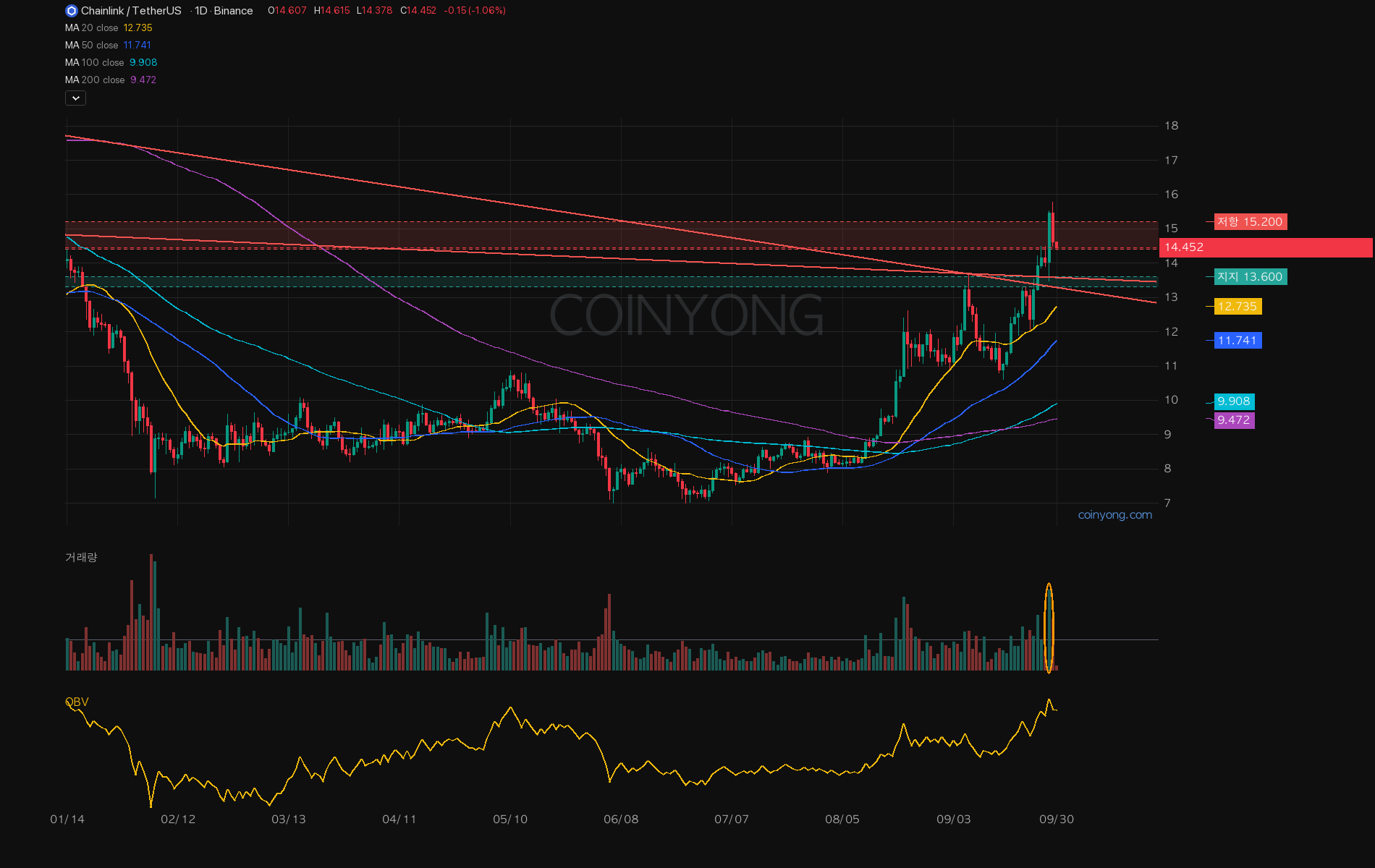This screenshot has width=1375, height=868.
Task: Collapse the indicator legend with the chevron
Action: (75, 98)
